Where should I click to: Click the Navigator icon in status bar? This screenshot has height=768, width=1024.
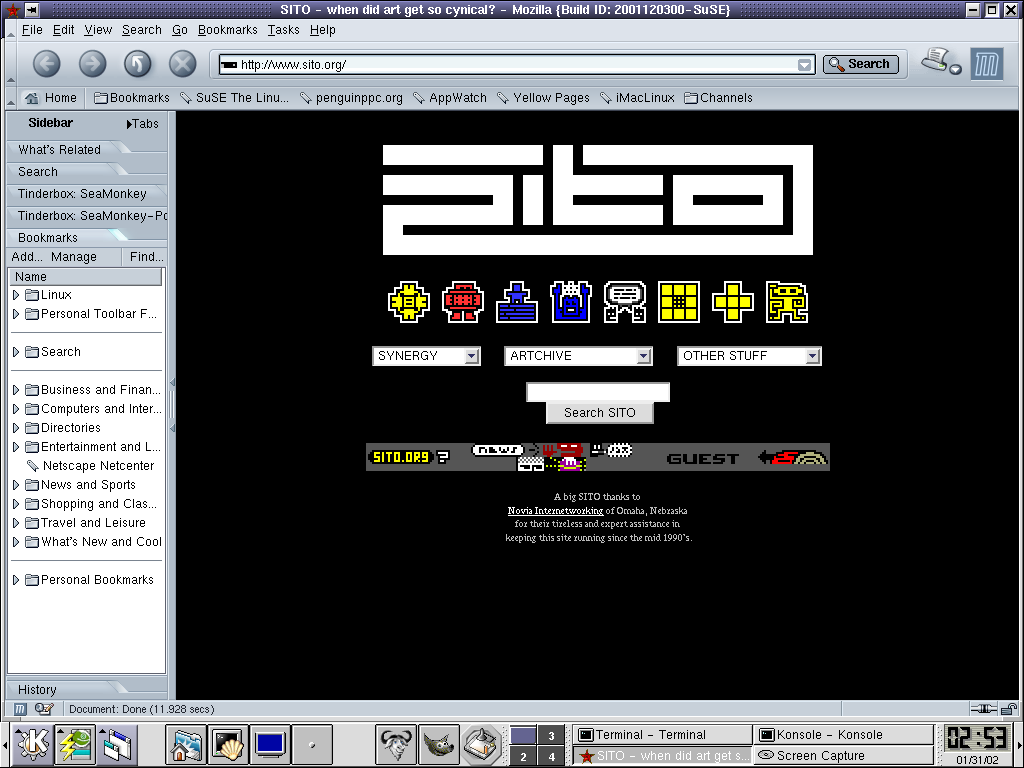click(x=20, y=709)
